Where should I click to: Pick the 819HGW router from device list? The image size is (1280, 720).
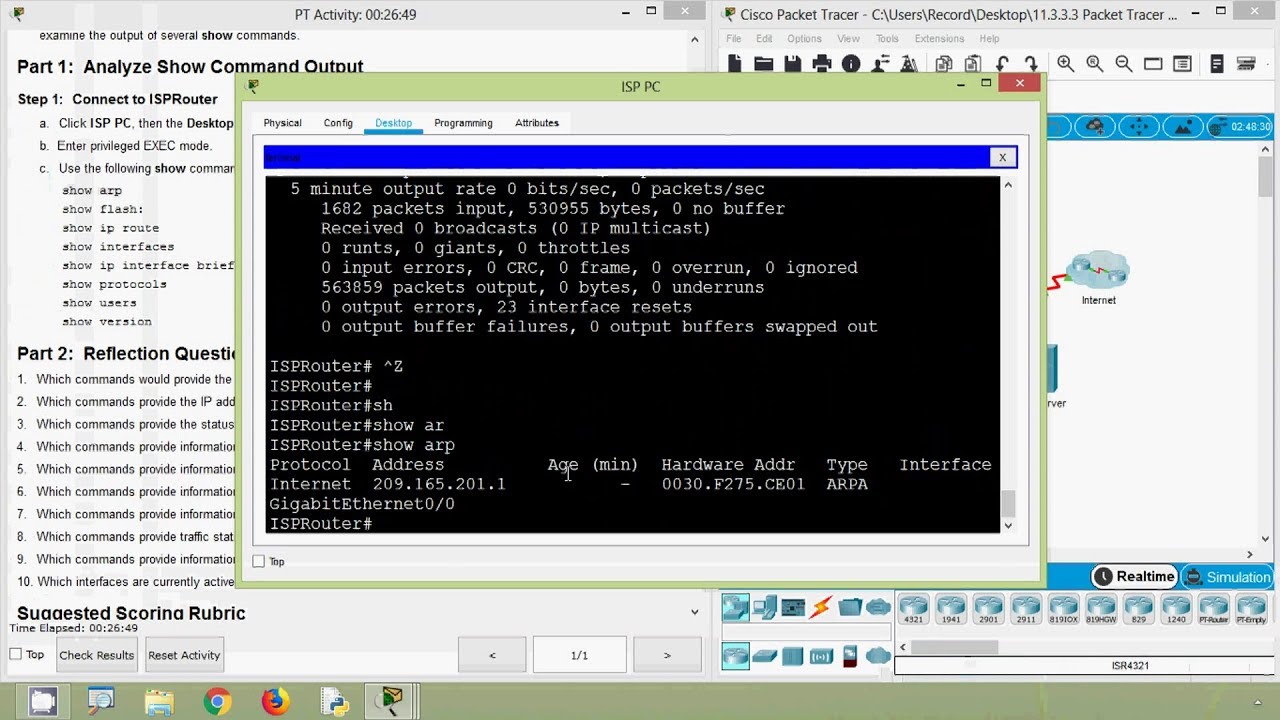1101,609
